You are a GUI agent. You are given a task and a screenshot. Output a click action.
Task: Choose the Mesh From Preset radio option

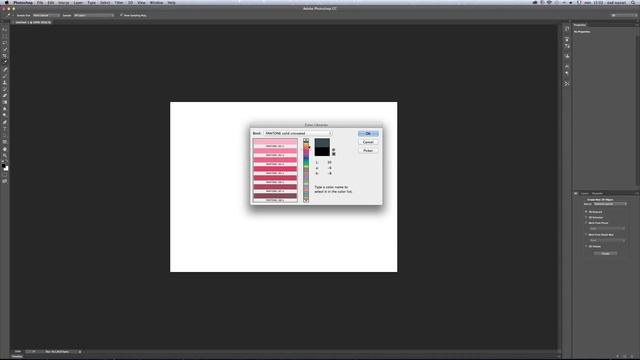click(x=586, y=223)
